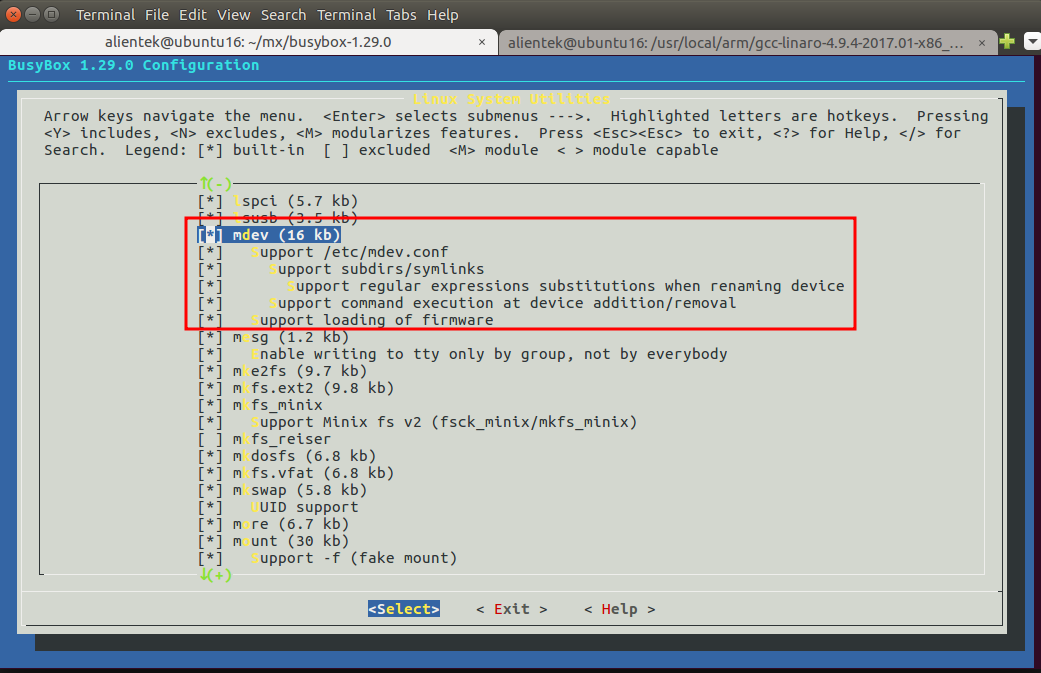Click 'BusyBox 1.29.0 Configuration' header text
This screenshot has width=1041, height=673.
(x=133, y=65)
